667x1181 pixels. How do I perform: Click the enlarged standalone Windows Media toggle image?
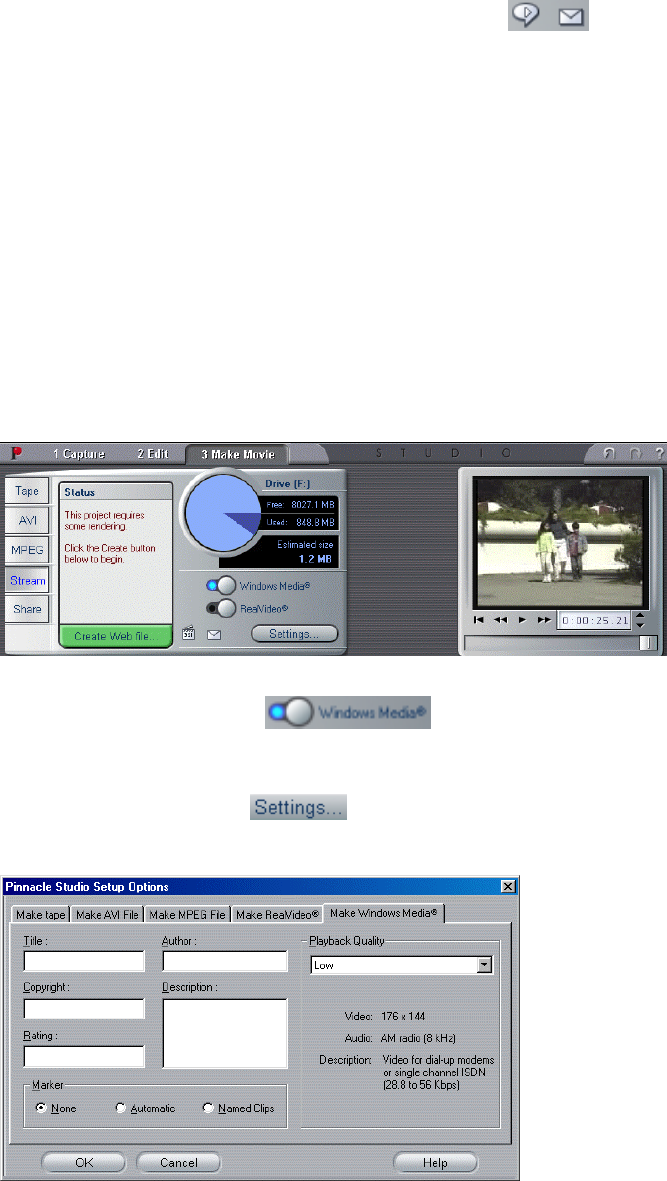(348, 712)
